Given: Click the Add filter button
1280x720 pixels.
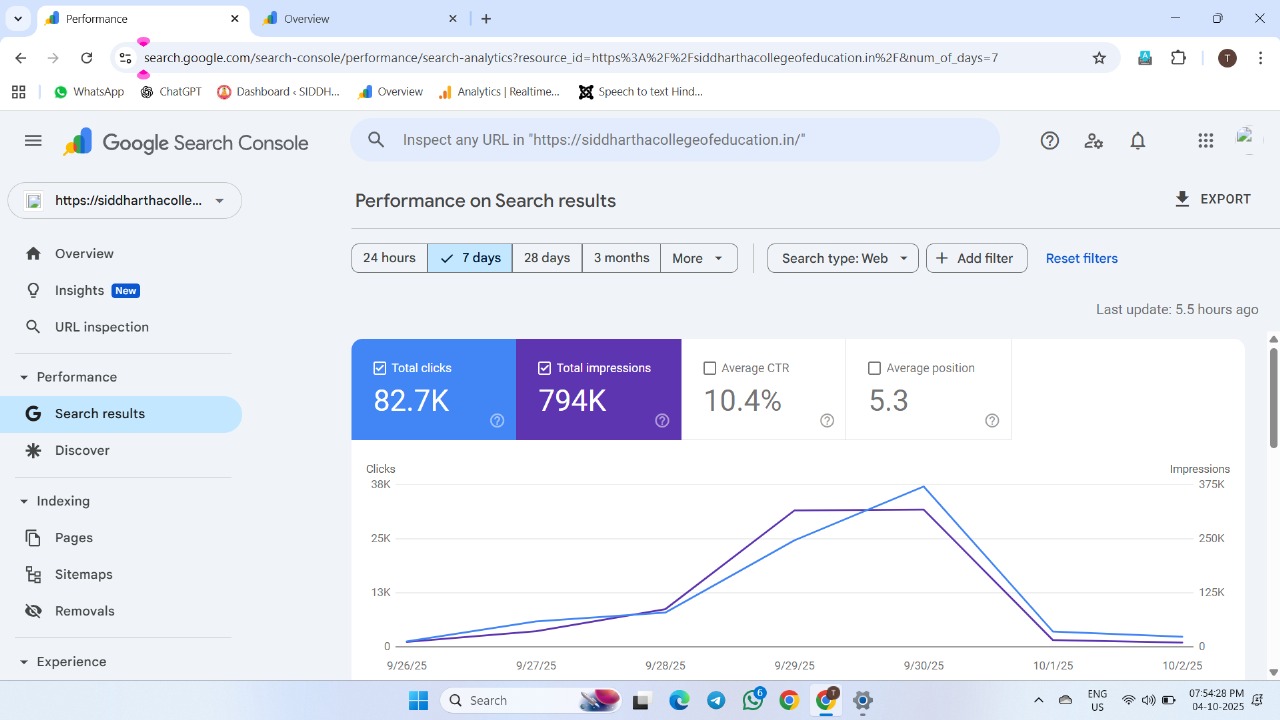Looking at the screenshot, I should click(976, 258).
